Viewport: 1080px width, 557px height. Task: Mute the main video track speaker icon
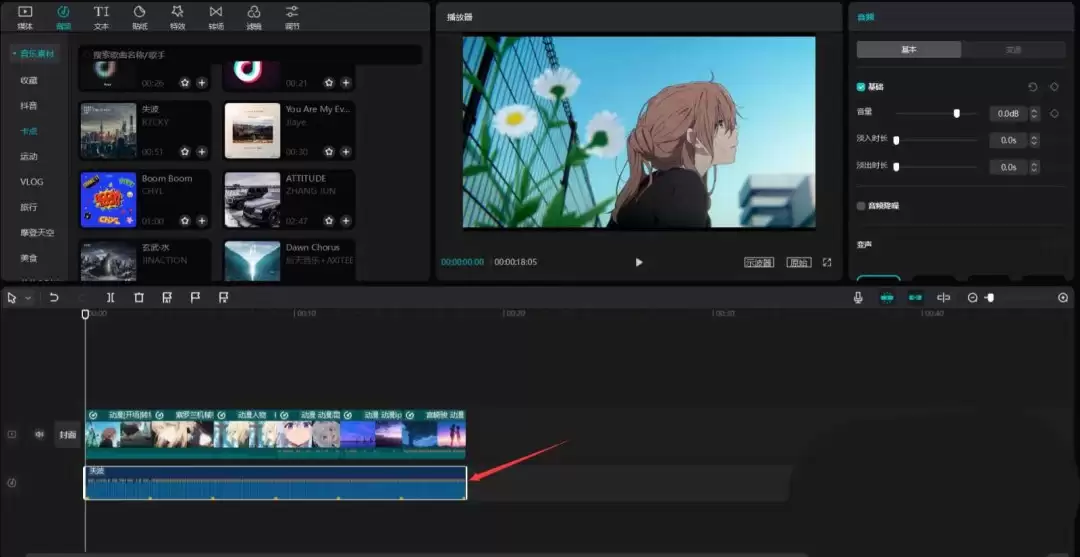(40, 434)
